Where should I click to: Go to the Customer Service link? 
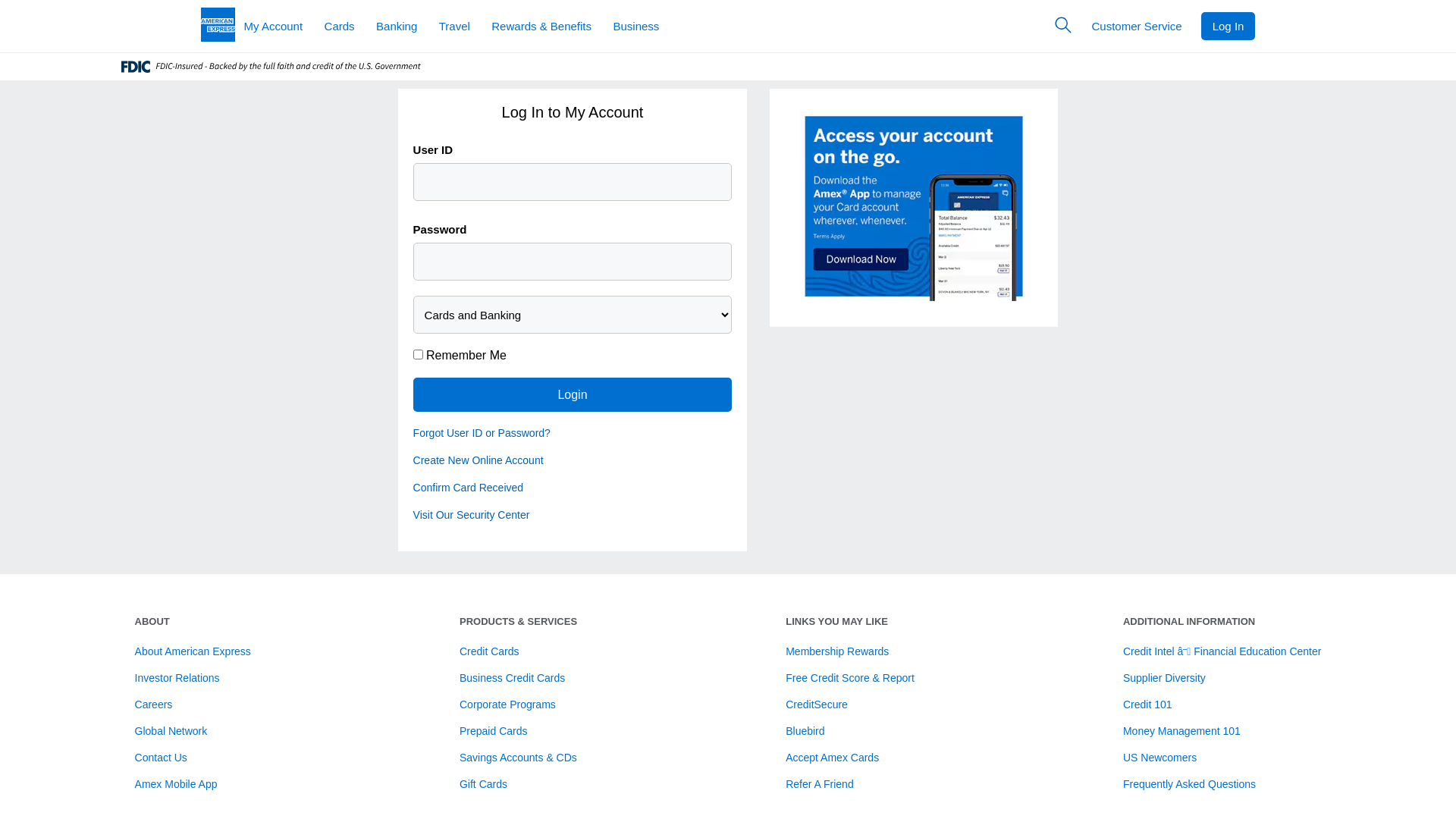coord(1136,27)
